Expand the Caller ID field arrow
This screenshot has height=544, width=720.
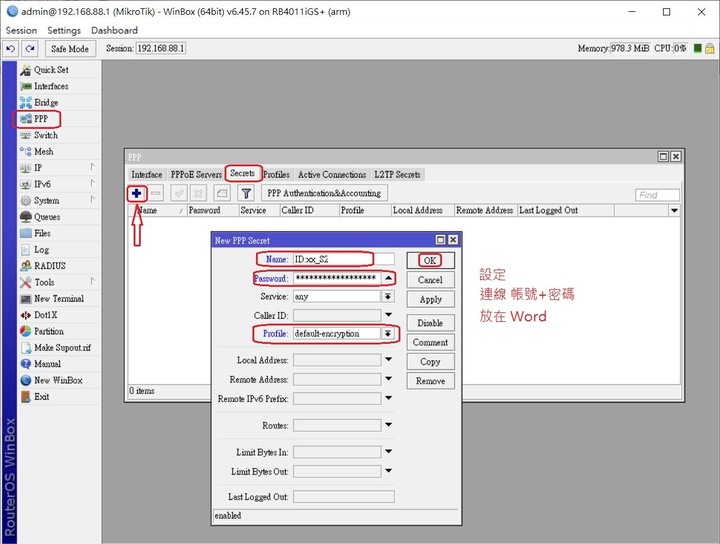(x=388, y=315)
